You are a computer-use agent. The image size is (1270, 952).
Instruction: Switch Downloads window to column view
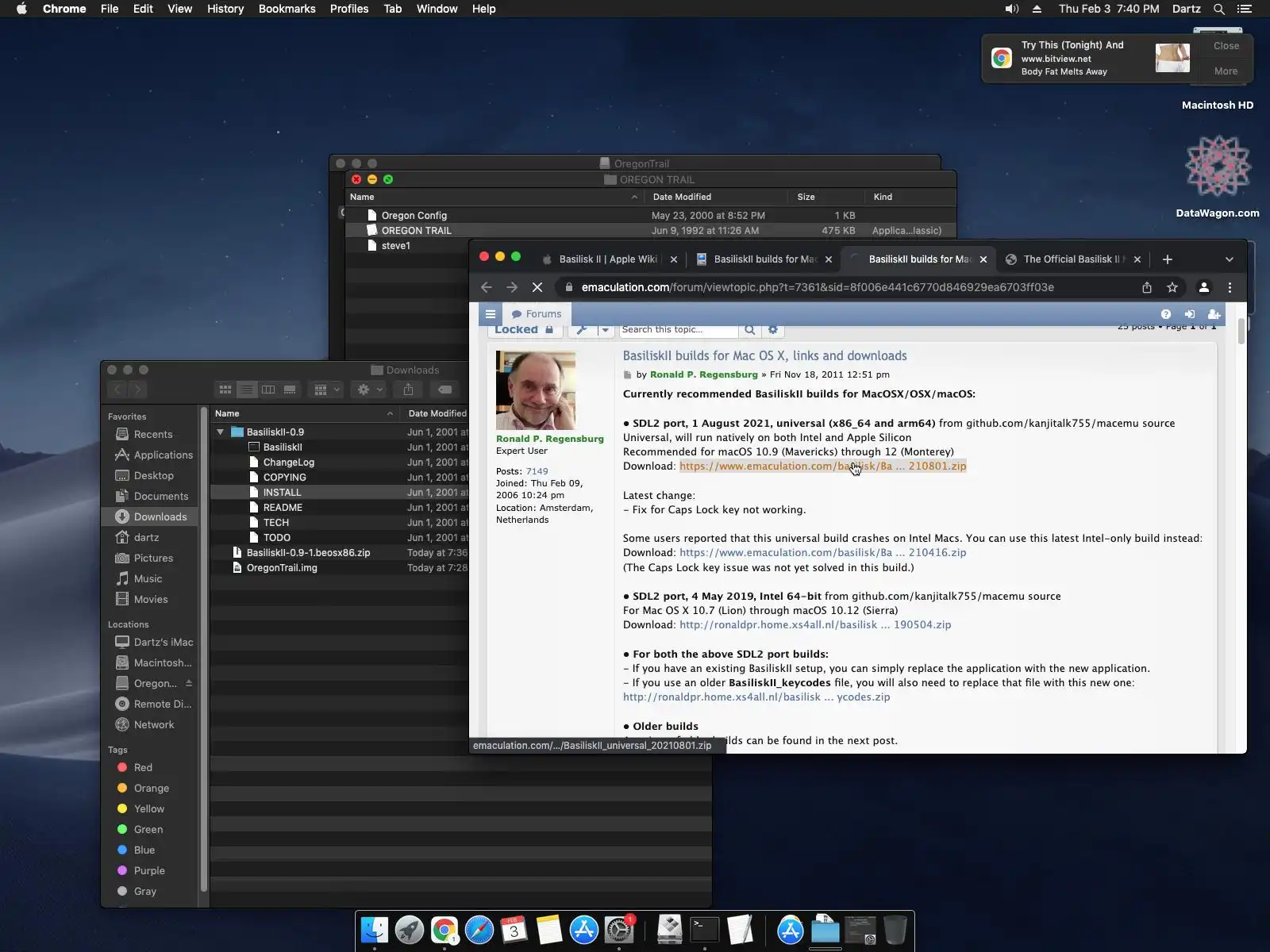[268, 390]
